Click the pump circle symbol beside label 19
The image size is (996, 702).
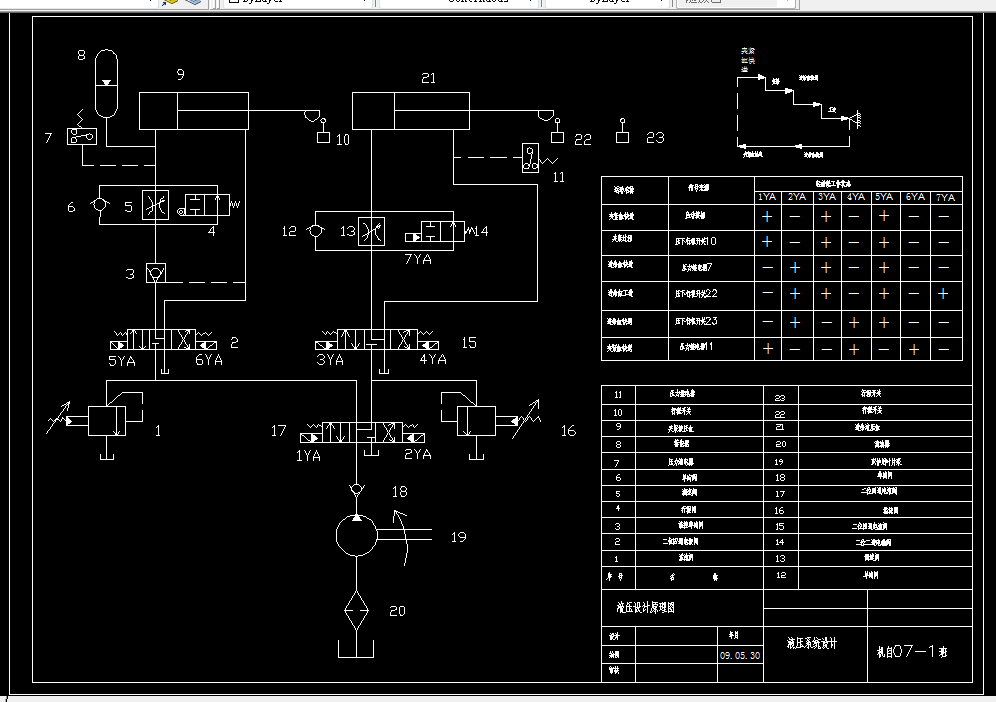click(356, 536)
